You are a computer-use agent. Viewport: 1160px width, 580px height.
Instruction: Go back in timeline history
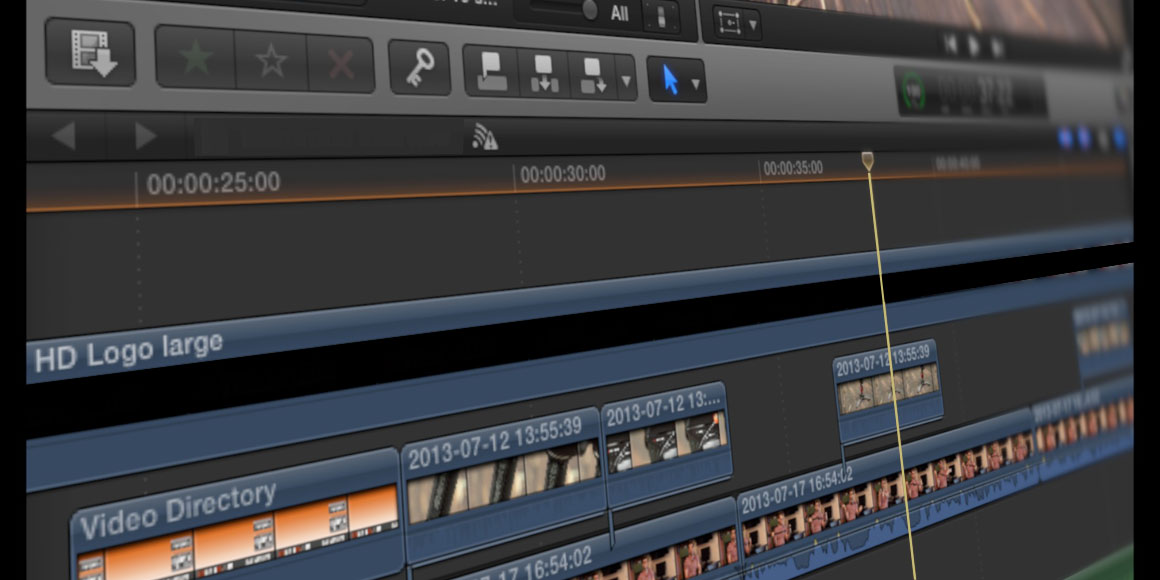pos(63,136)
